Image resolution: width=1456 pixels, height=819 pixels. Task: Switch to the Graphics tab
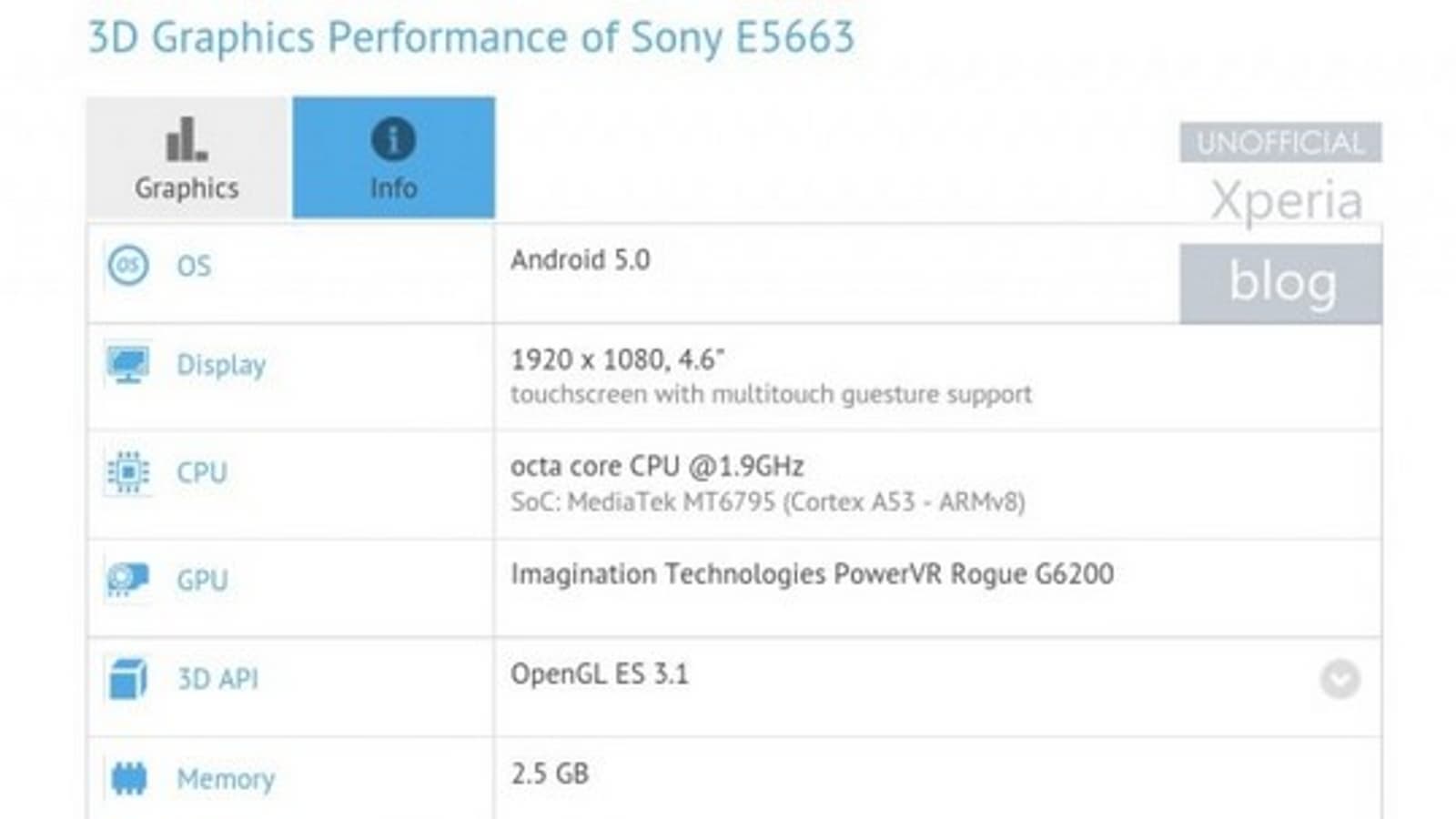[187, 158]
